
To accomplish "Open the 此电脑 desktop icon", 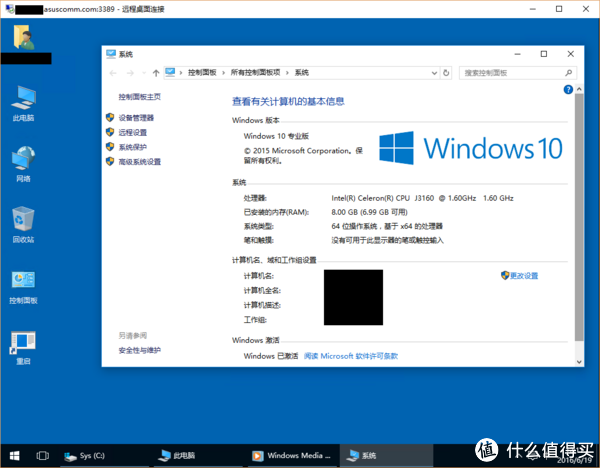I will pyautogui.click(x=23, y=103).
